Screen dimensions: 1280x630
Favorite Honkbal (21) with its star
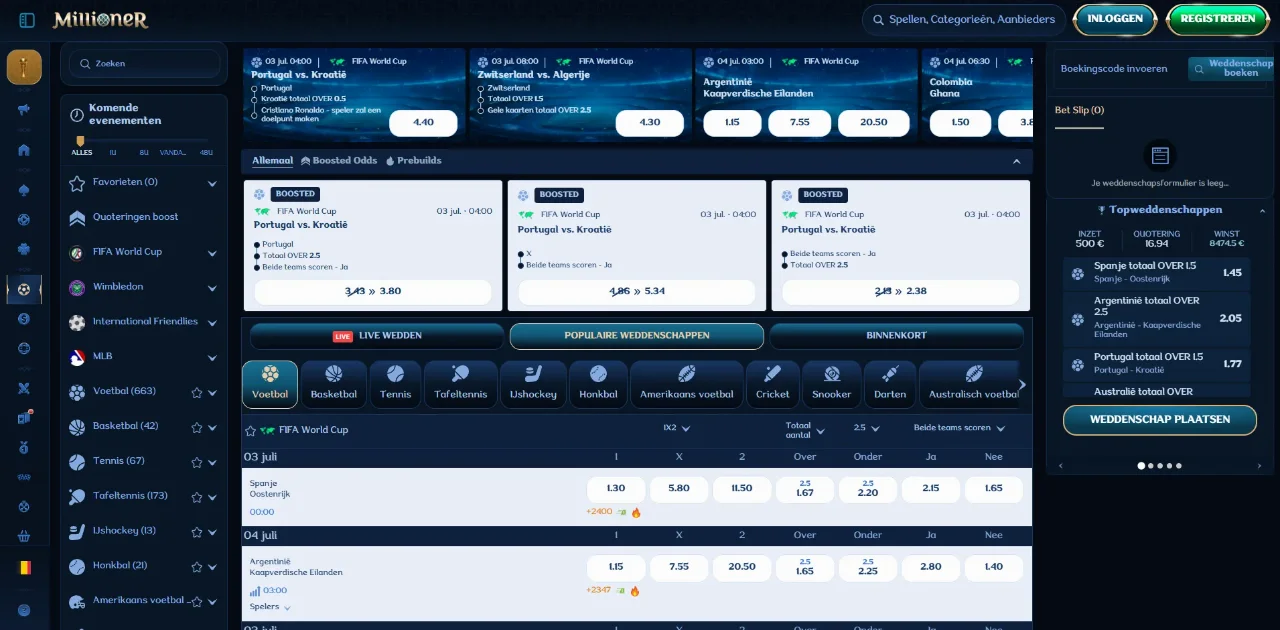[197, 566]
